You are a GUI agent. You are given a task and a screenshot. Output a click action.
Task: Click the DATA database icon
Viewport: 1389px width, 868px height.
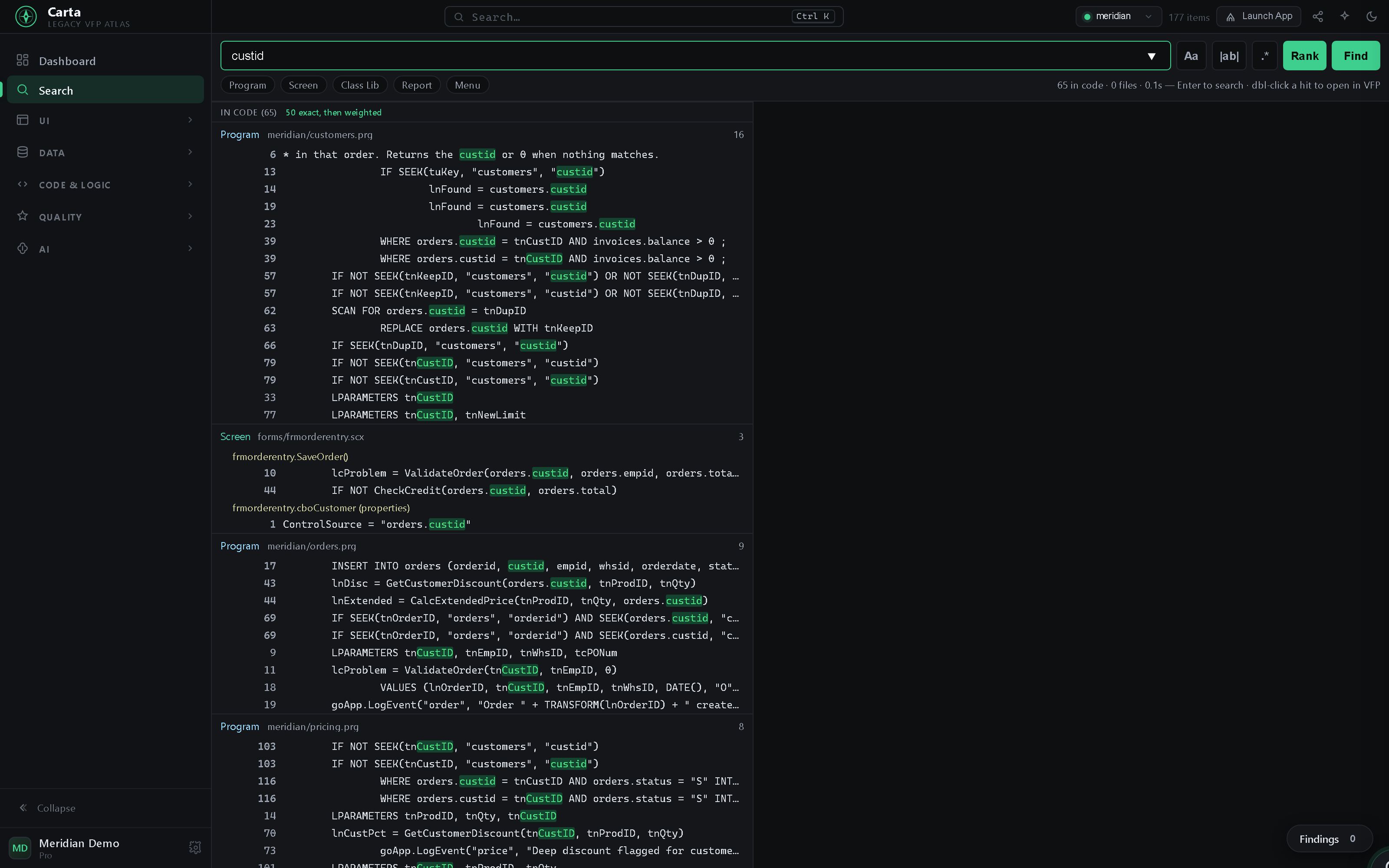click(23, 151)
